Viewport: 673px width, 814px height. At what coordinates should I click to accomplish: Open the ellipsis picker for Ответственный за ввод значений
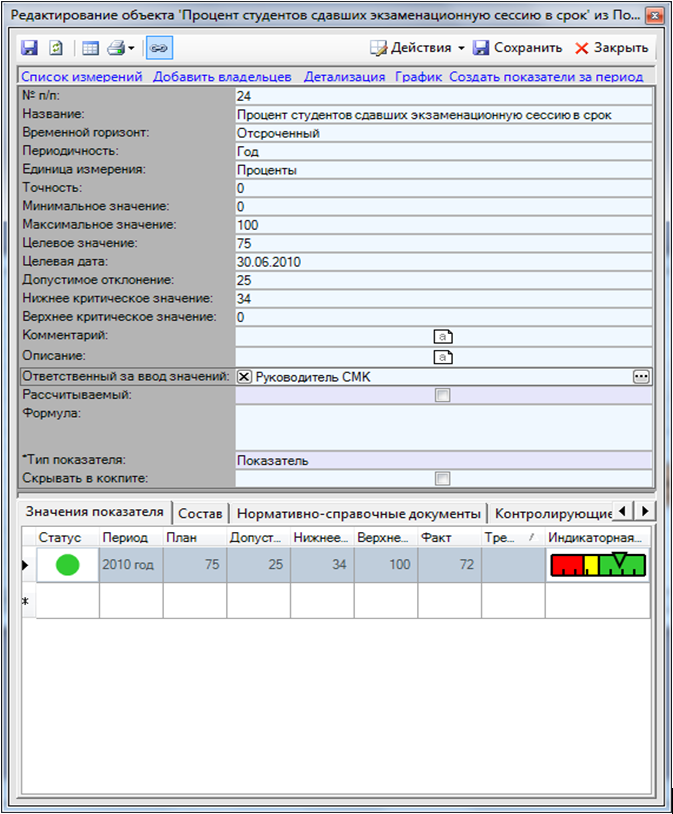point(641,376)
